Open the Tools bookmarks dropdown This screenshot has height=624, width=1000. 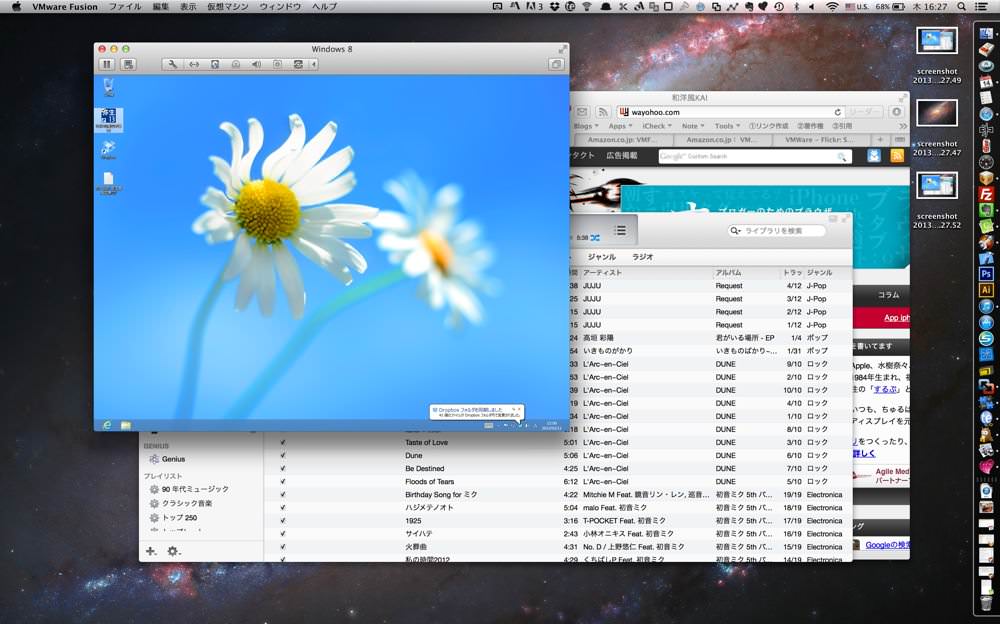pos(728,126)
